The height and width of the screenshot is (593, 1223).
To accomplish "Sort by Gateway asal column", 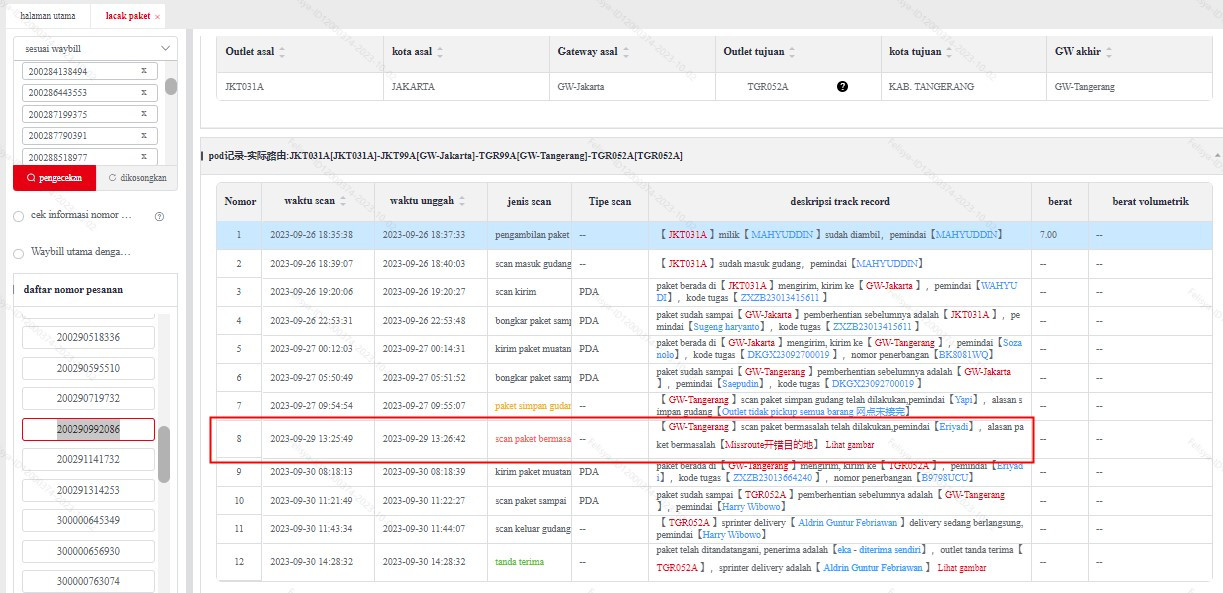I will pyautogui.click(x=628, y=52).
